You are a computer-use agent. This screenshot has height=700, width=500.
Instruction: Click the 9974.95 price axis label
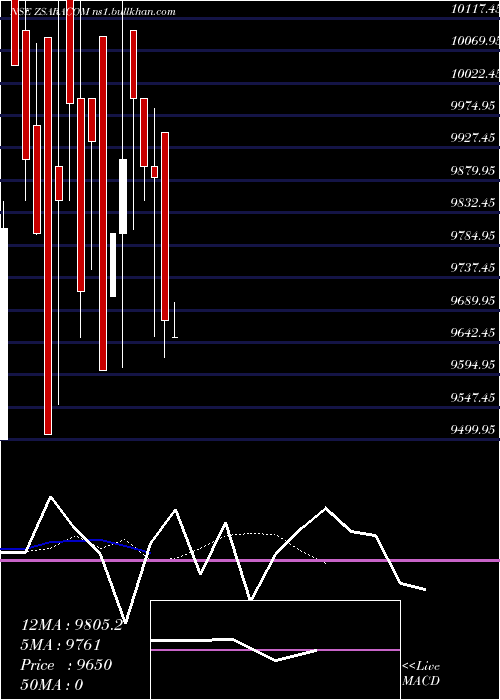pos(473,106)
